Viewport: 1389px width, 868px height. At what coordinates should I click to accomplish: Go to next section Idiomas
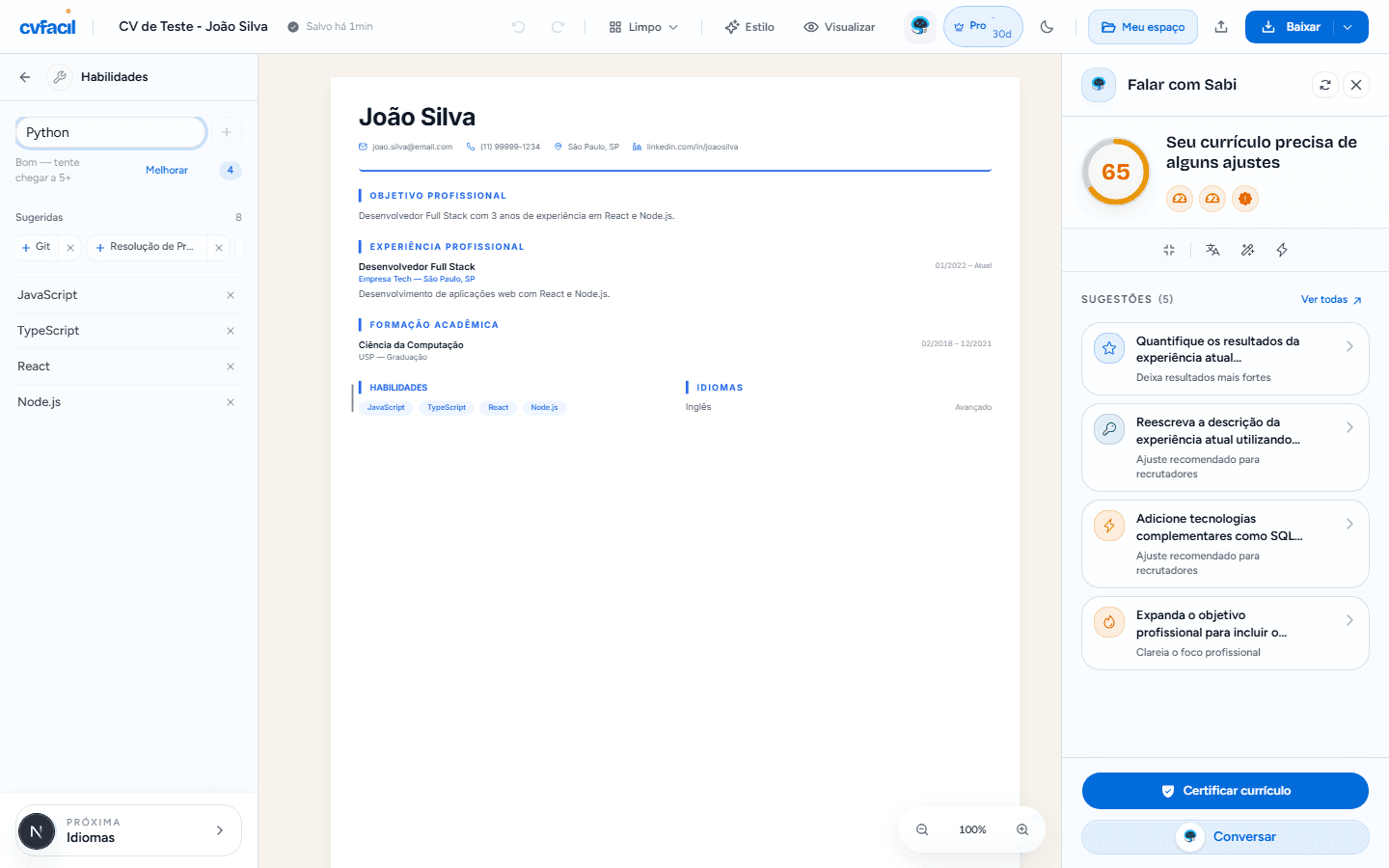click(x=128, y=830)
